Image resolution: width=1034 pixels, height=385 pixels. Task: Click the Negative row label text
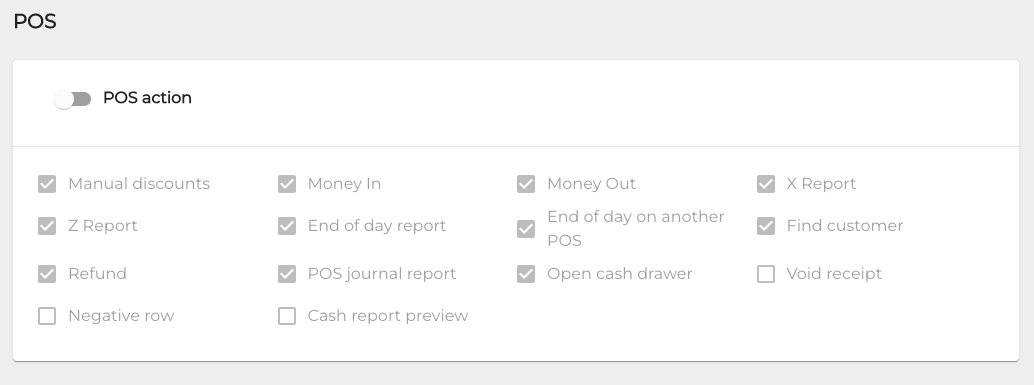click(121, 316)
